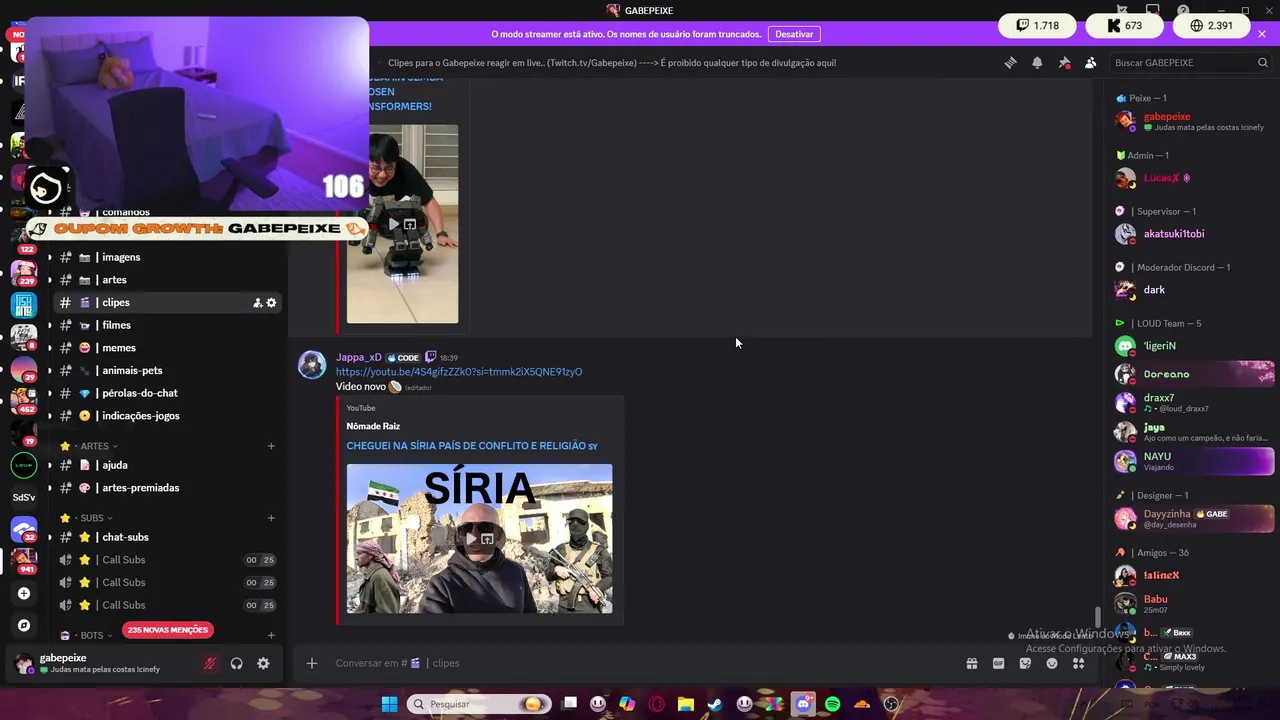The width and height of the screenshot is (1280, 720).
Task: Add a channel to the ARTES category
Action: click(271, 446)
